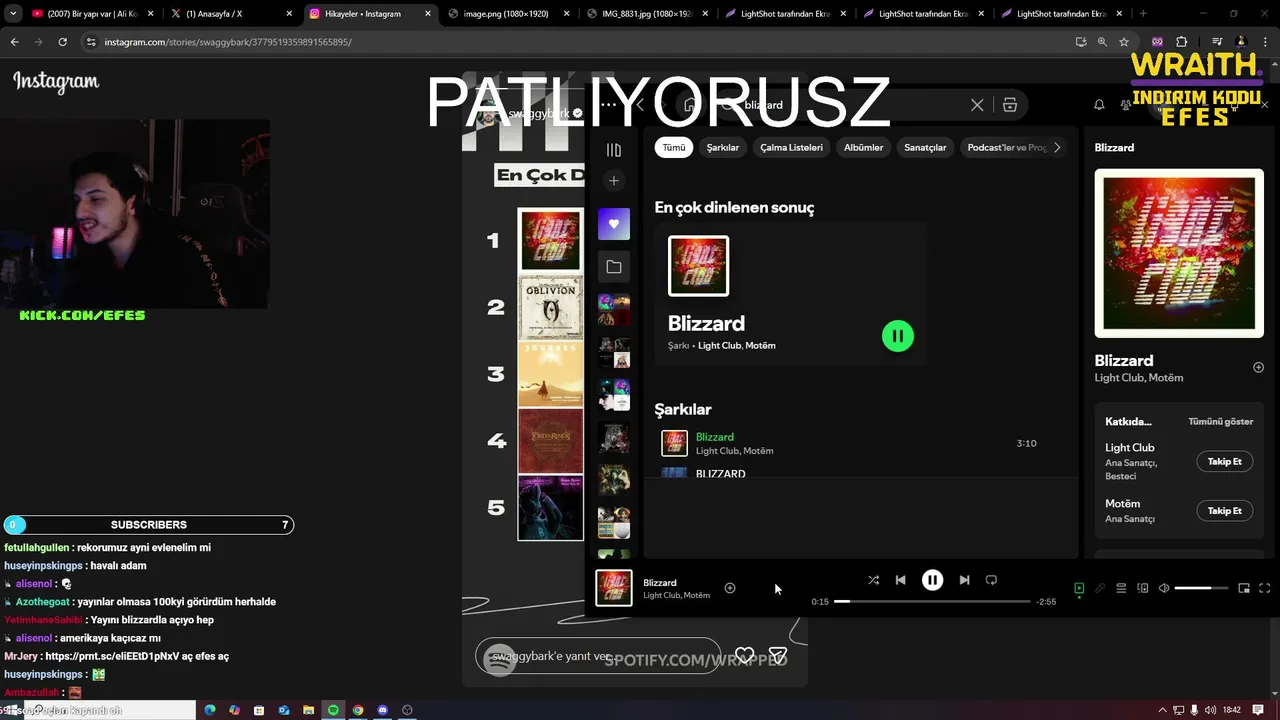Skip to previous track in Spotify
1280x720 pixels.
[900, 580]
